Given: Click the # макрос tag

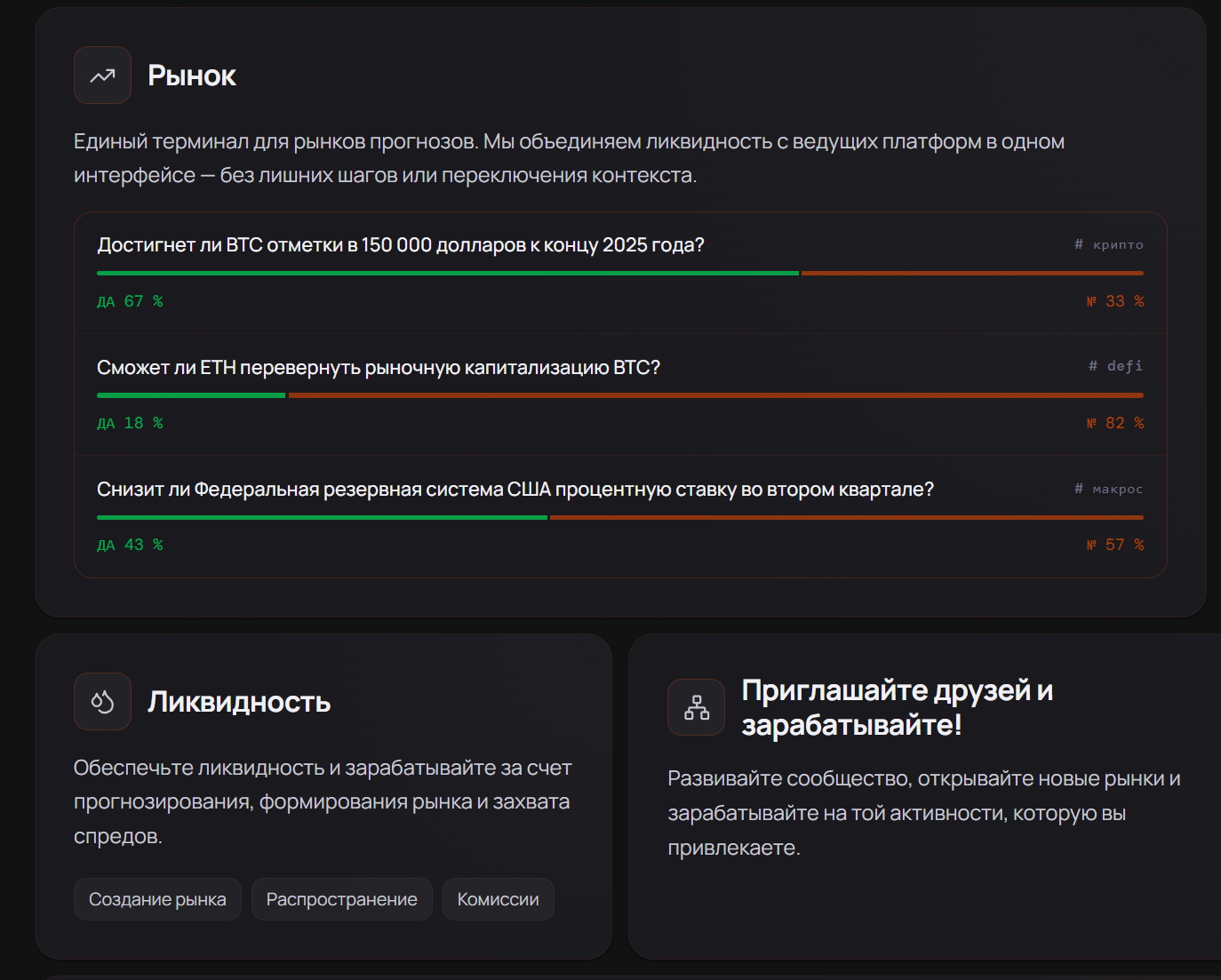Looking at the screenshot, I should click(1109, 489).
